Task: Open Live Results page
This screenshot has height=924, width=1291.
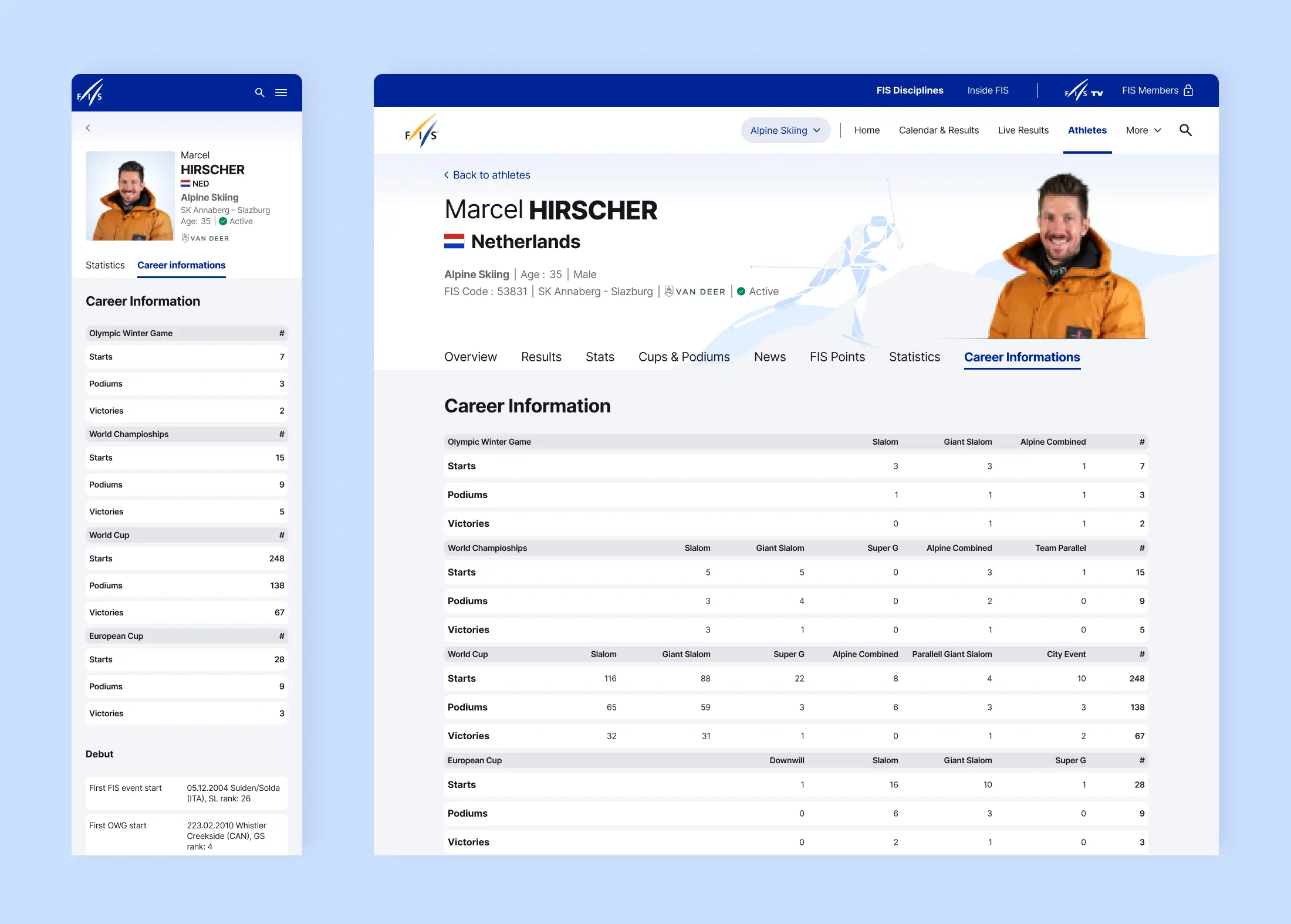Action: (1023, 130)
